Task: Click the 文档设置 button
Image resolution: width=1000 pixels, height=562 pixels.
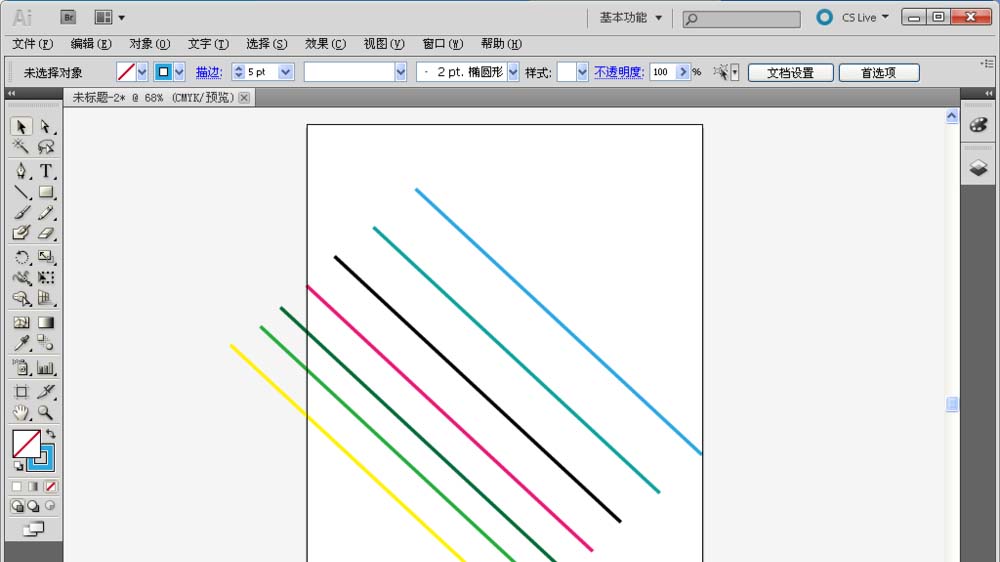Action: pyautogui.click(x=790, y=73)
